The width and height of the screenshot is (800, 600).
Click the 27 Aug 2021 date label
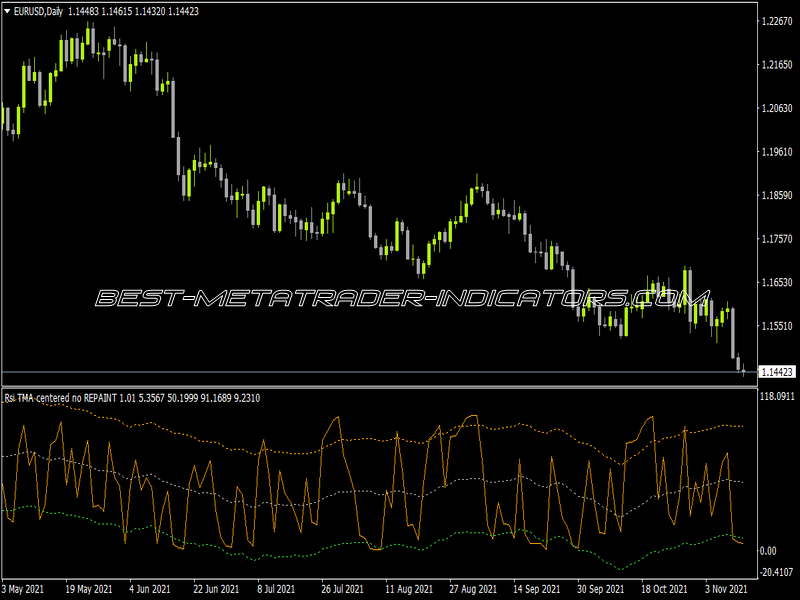pos(472,589)
